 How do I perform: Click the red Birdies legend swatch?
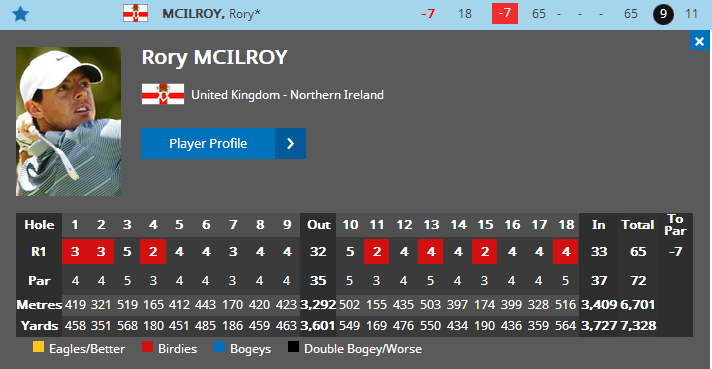click(x=148, y=347)
